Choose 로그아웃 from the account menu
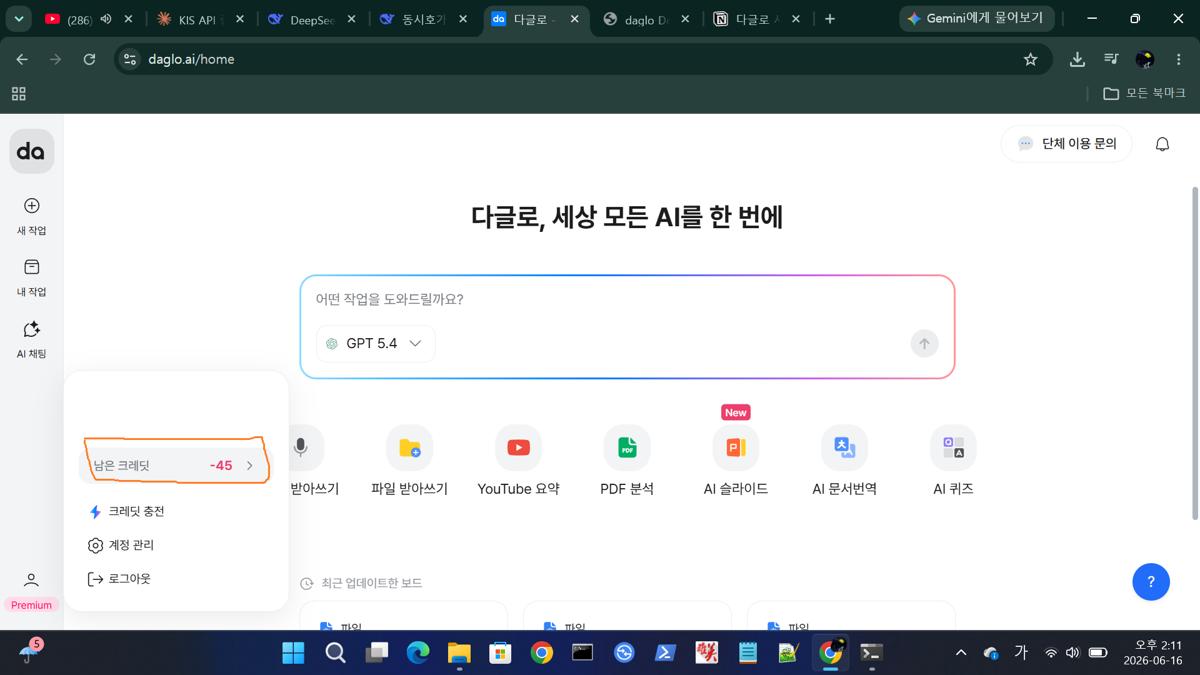Screen dimensions: 1200x675 point(119,579)
